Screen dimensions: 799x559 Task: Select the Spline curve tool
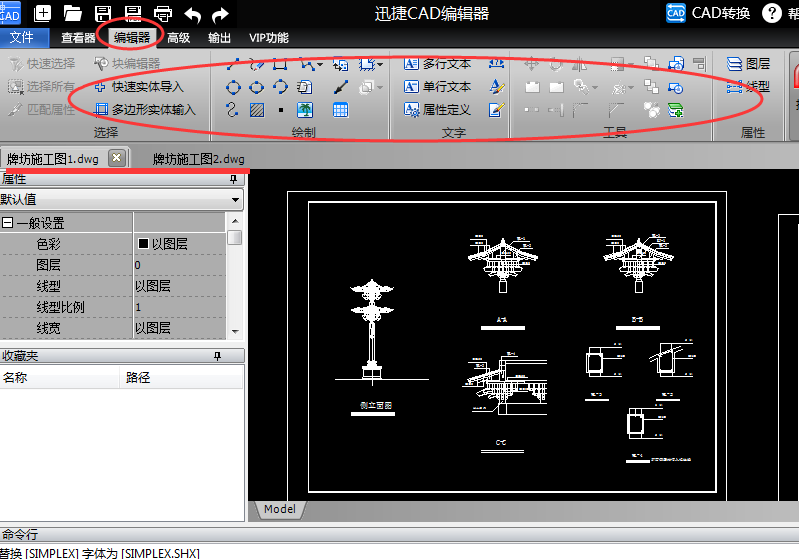[x=232, y=110]
